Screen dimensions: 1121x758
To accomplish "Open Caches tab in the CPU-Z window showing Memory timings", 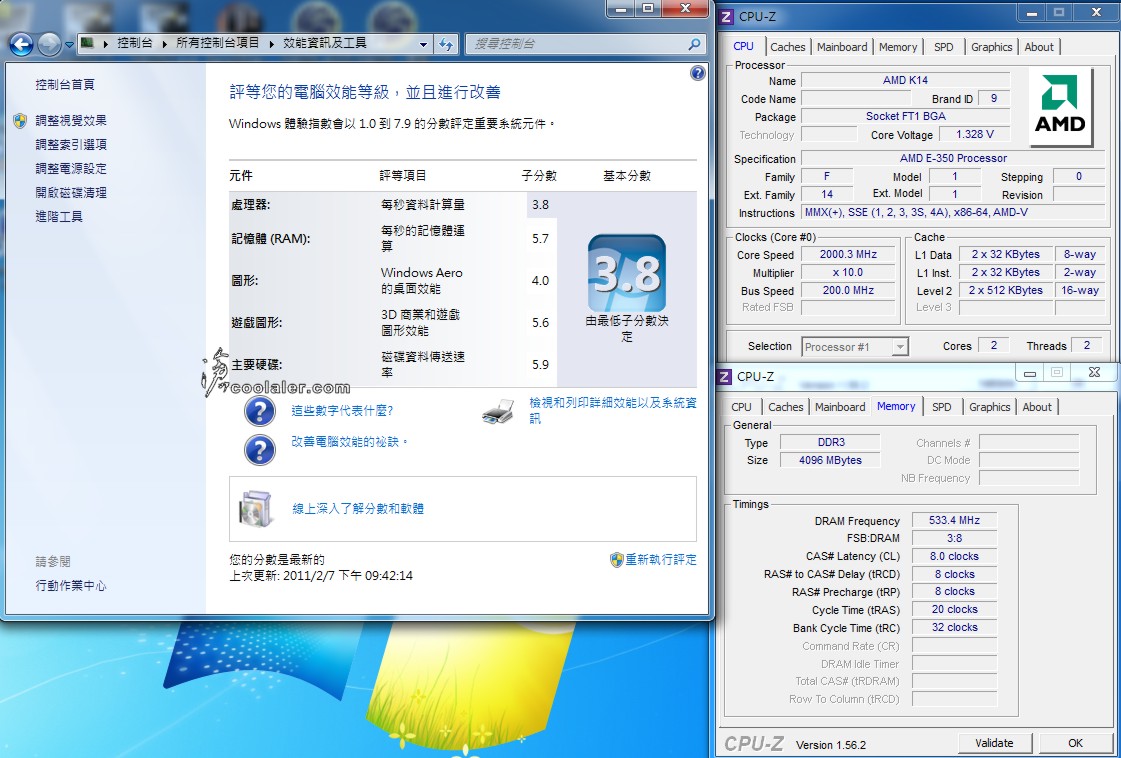I will [786, 407].
